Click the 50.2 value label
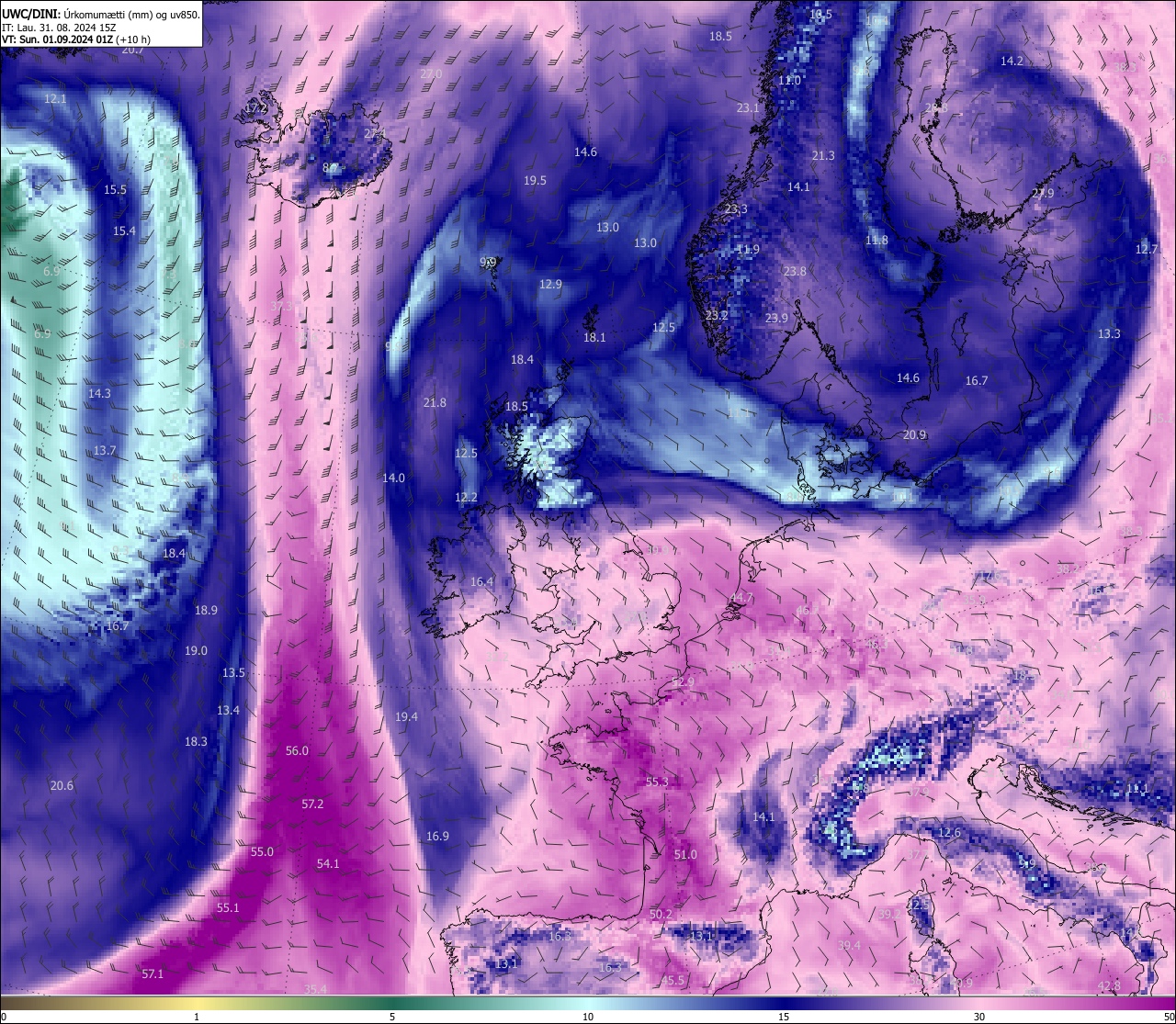1176x1024 pixels. point(661,914)
